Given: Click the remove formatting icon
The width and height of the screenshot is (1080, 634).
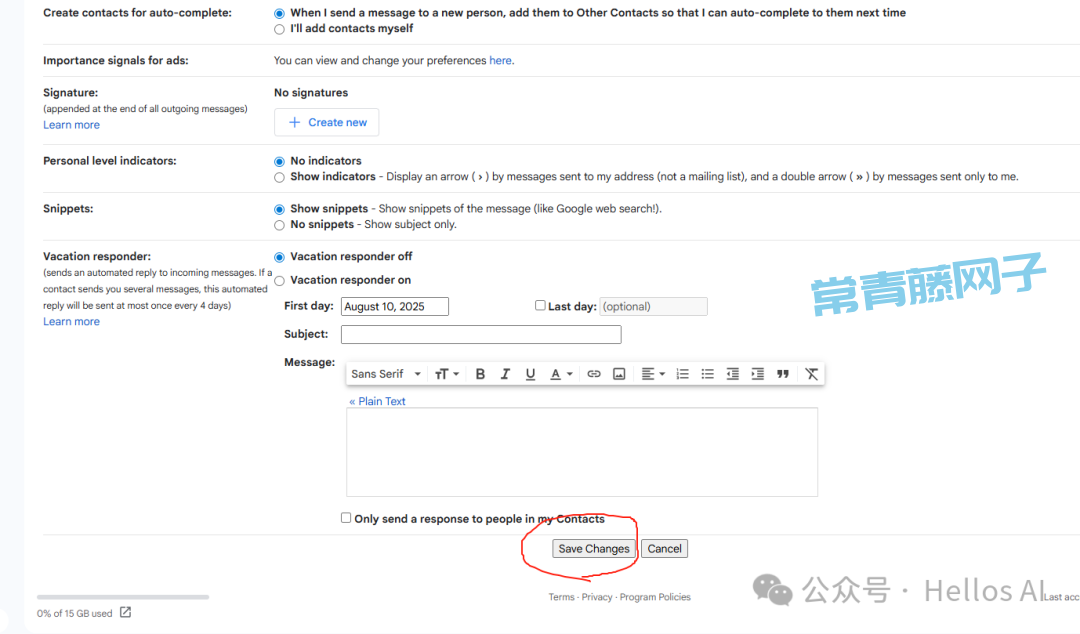Looking at the screenshot, I should point(811,374).
